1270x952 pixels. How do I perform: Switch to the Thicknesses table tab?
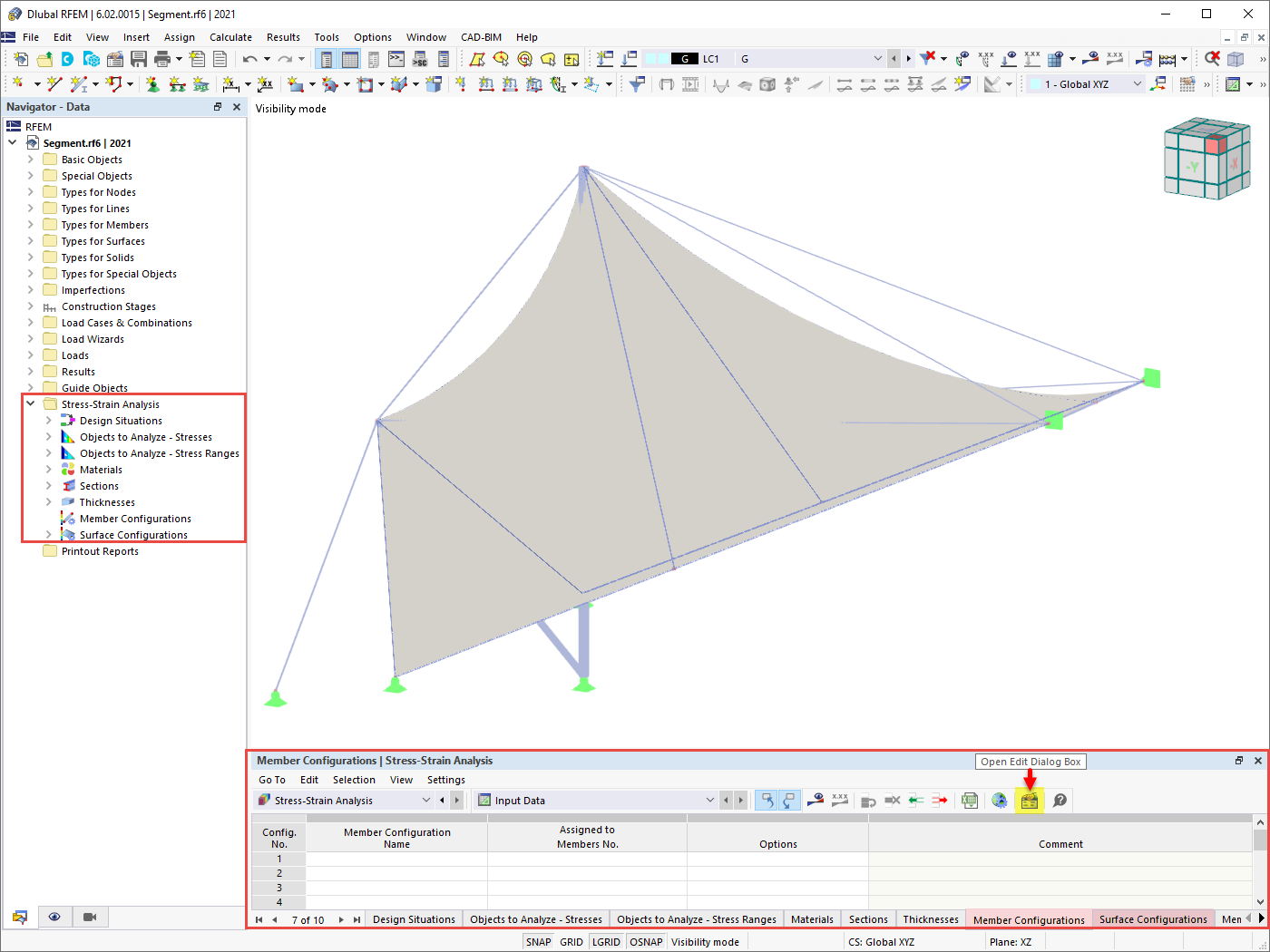click(x=931, y=919)
